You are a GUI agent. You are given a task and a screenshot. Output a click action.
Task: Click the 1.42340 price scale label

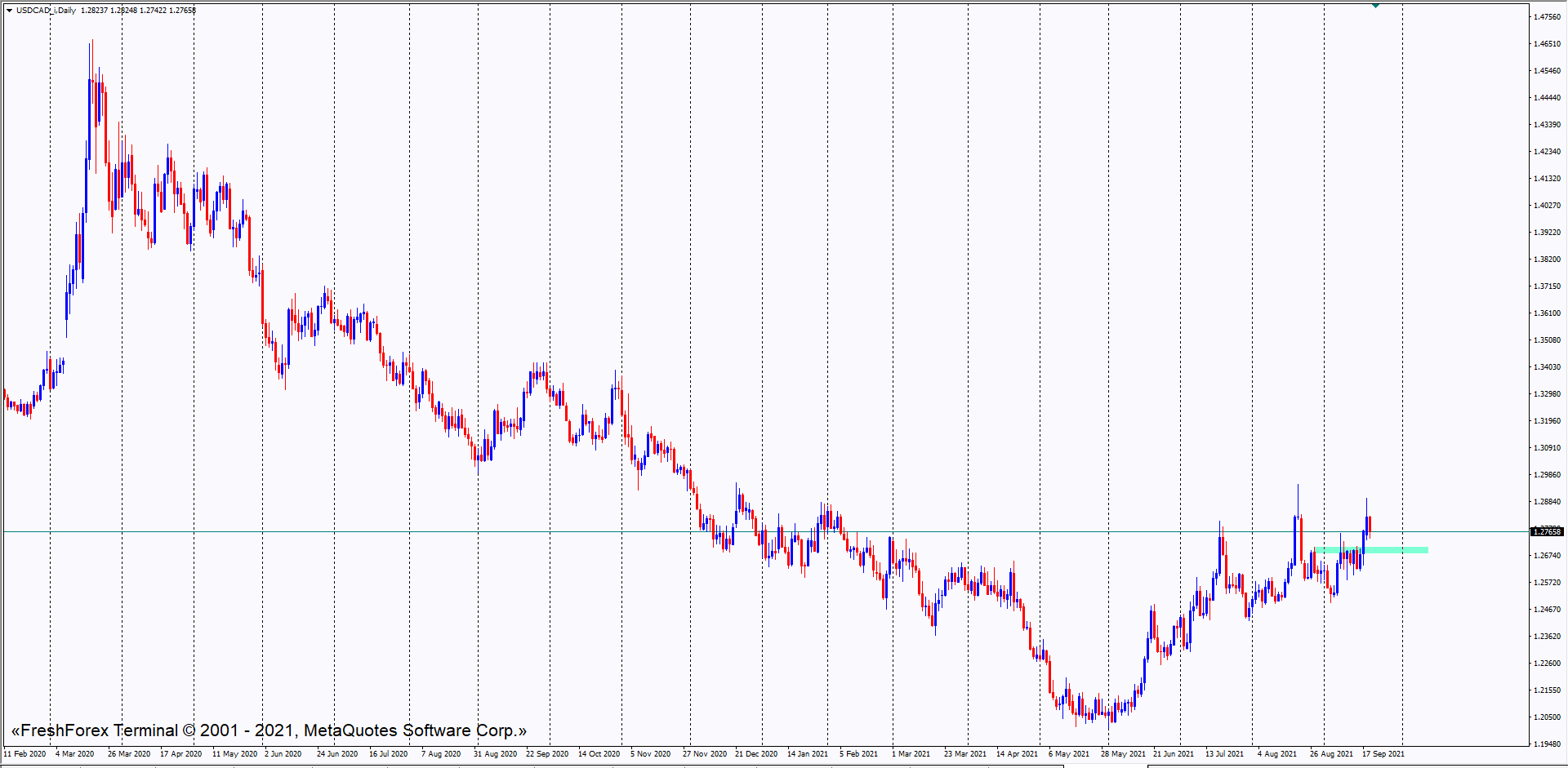pos(1547,152)
